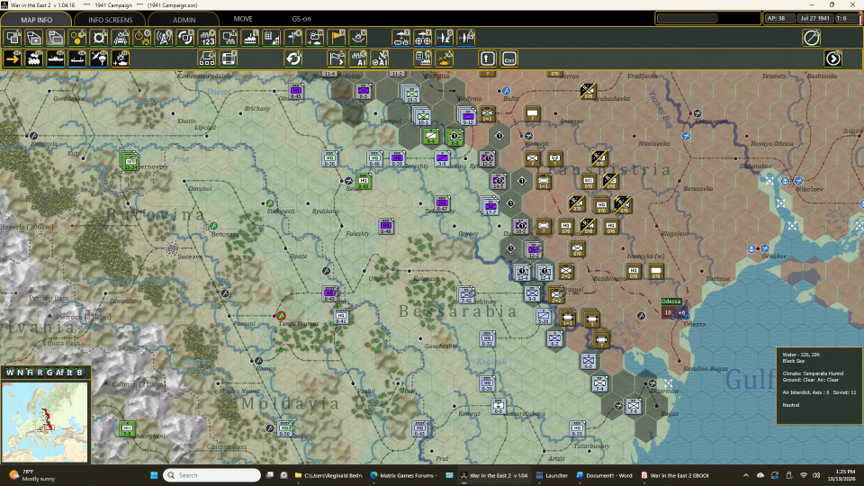The image size is (864, 486).
Task: Click the Ctrl key button
Action: tap(509, 58)
